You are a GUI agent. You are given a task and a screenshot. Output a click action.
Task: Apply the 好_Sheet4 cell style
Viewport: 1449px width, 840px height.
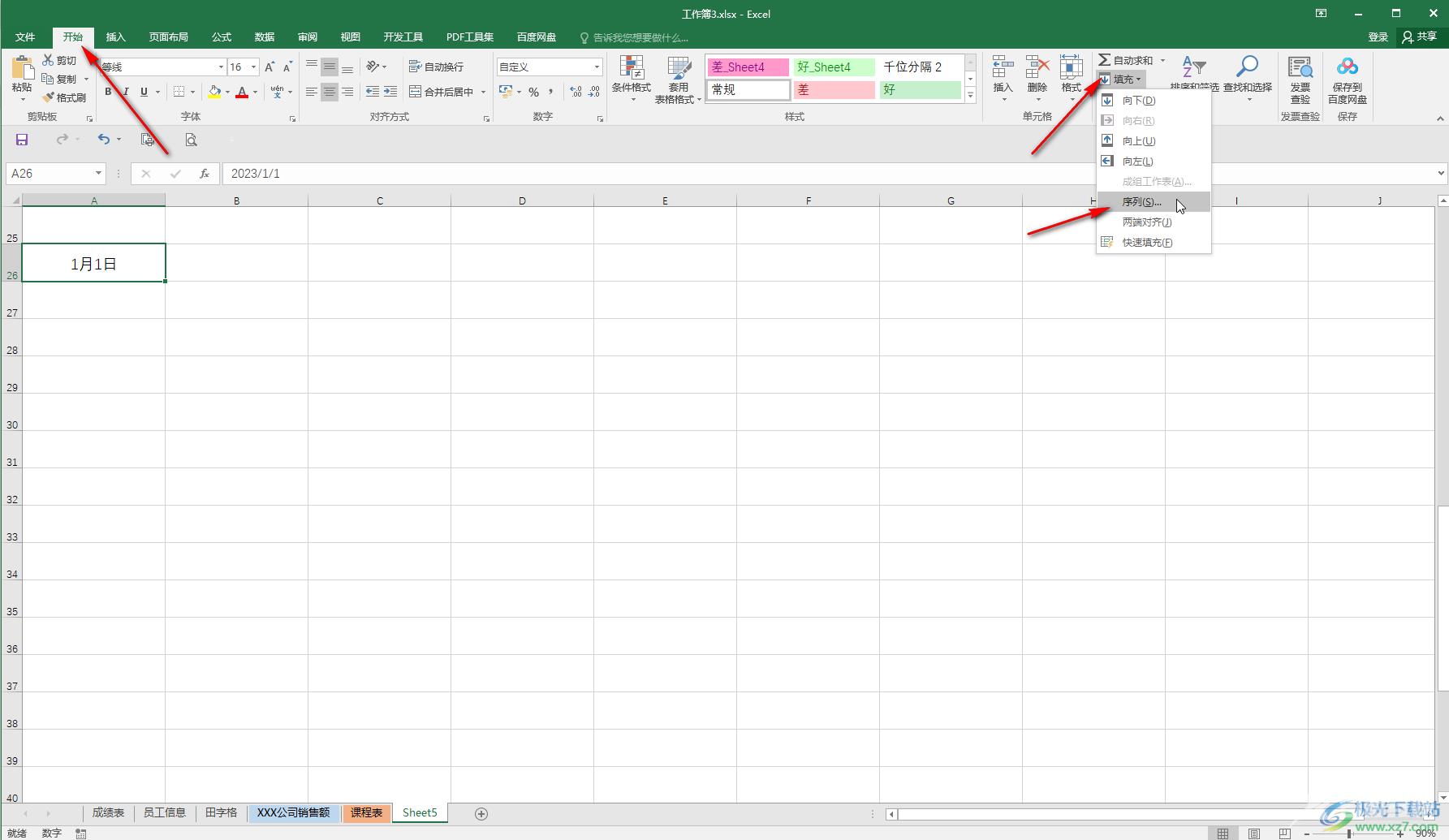click(834, 67)
